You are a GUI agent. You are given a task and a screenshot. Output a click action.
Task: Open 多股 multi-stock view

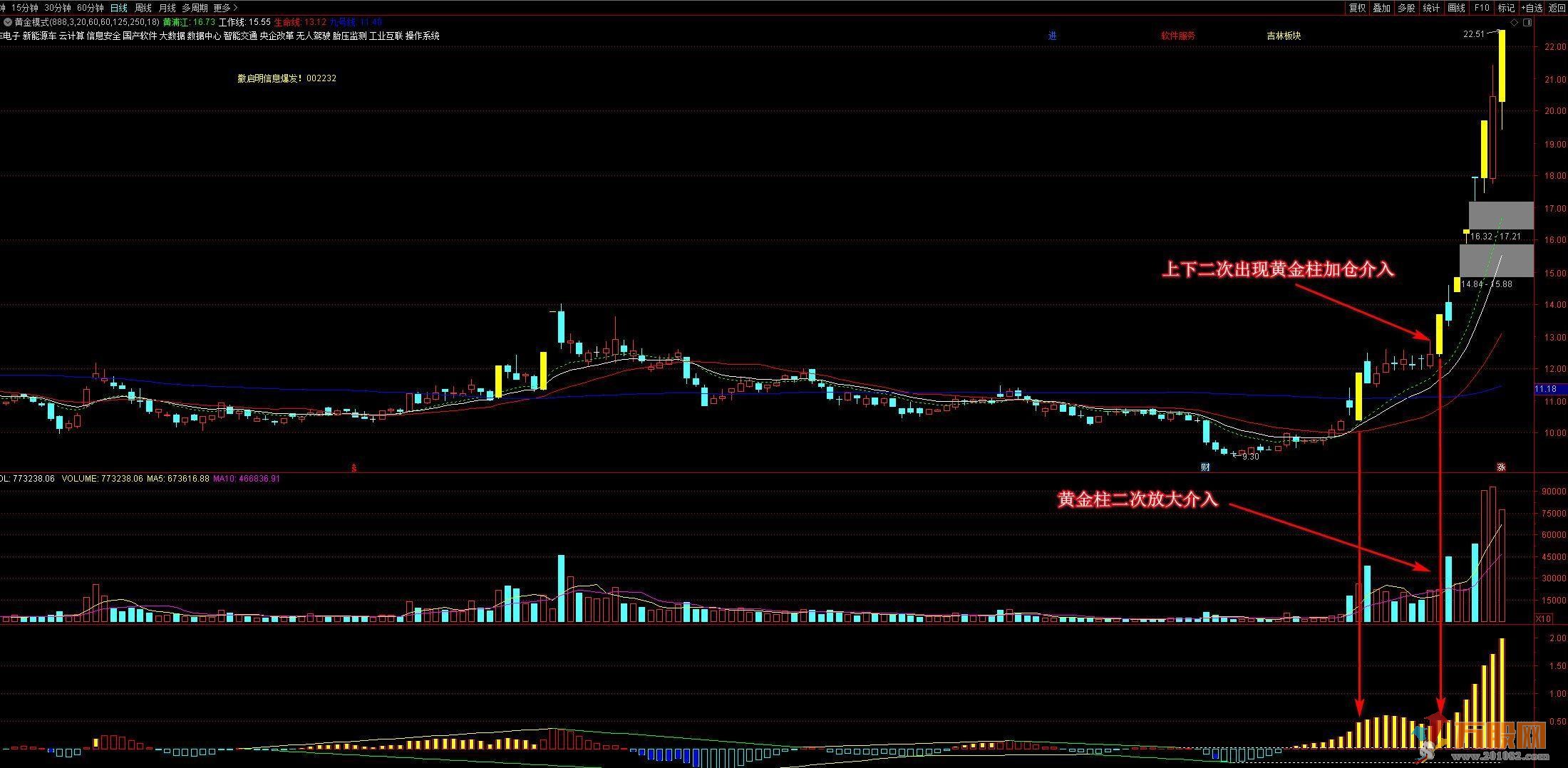tap(1406, 8)
